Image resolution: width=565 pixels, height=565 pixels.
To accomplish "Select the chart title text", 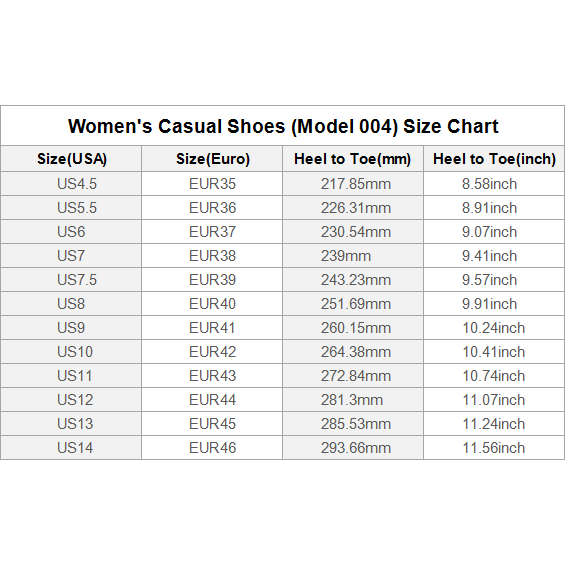I will point(283,126).
